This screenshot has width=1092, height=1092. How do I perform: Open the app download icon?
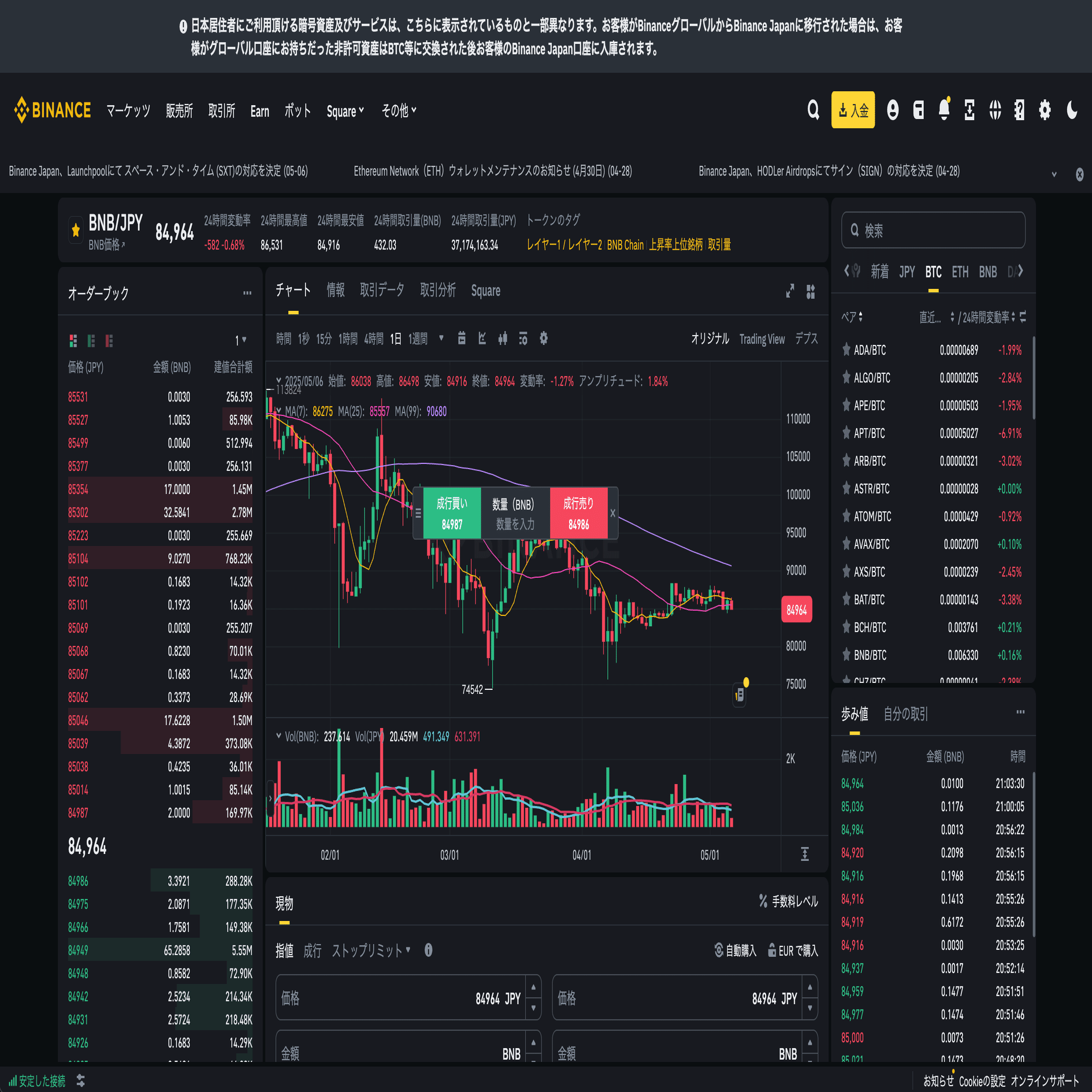[x=970, y=110]
